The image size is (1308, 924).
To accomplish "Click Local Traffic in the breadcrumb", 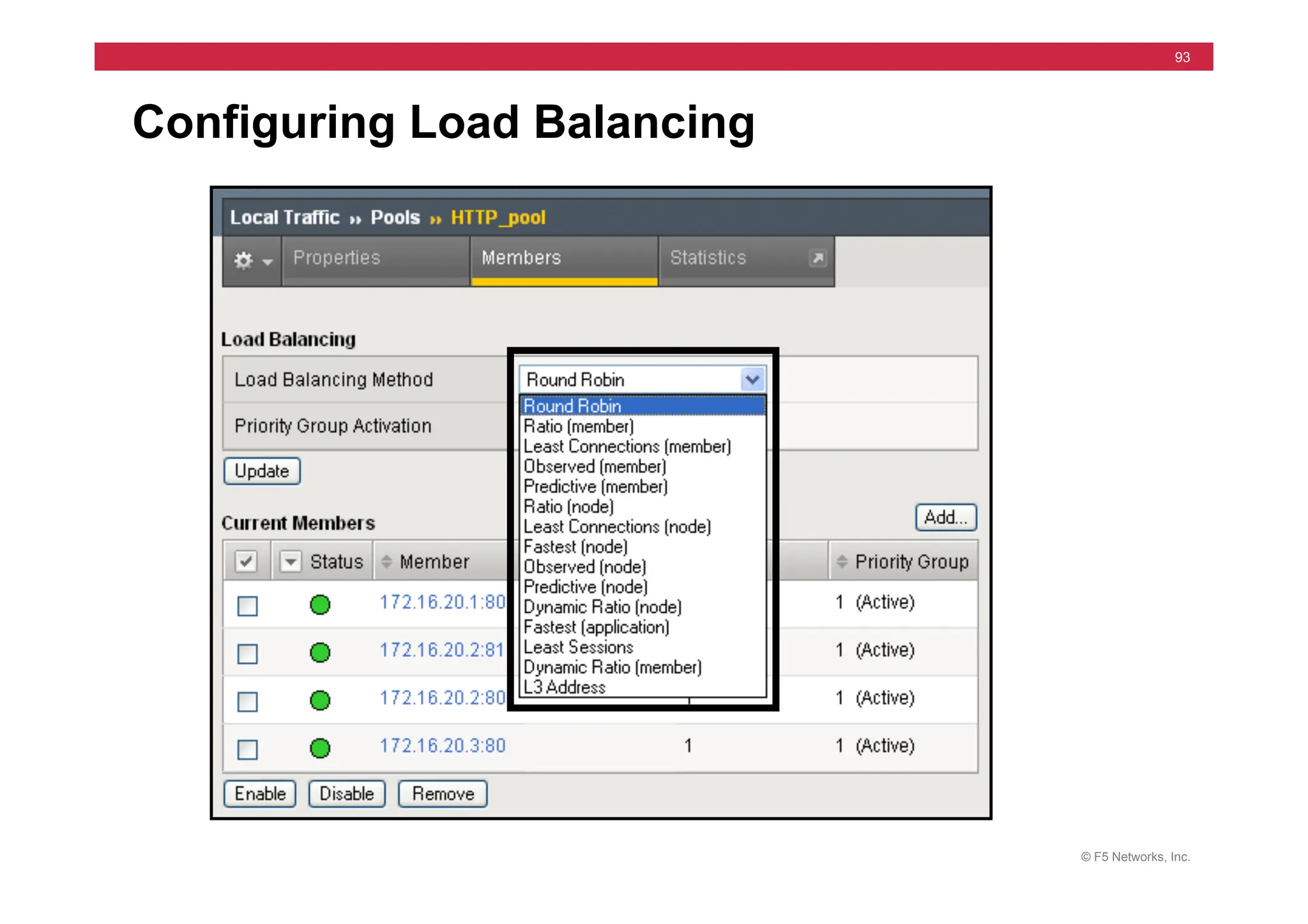I will pyautogui.click(x=284, y=217).
